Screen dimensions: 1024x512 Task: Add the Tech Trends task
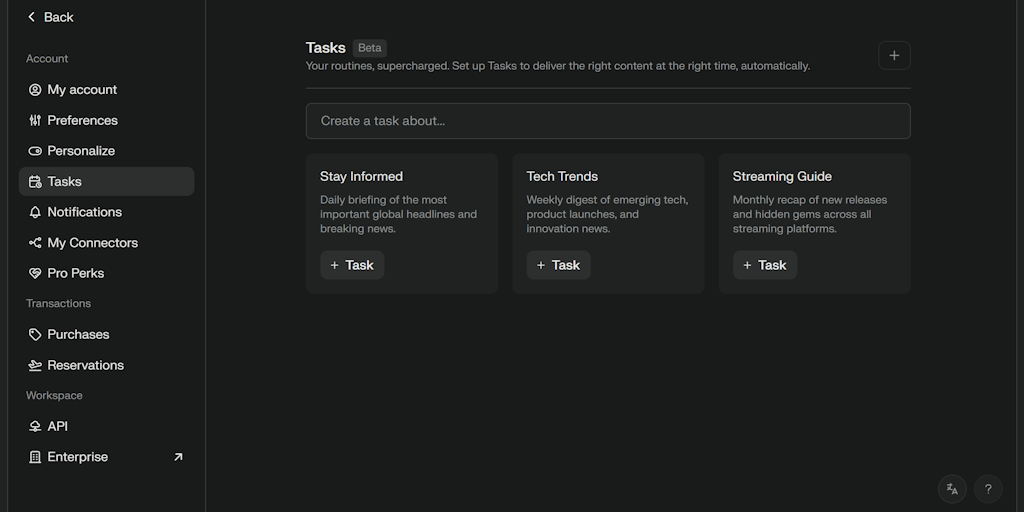click(x=558, y=265)
